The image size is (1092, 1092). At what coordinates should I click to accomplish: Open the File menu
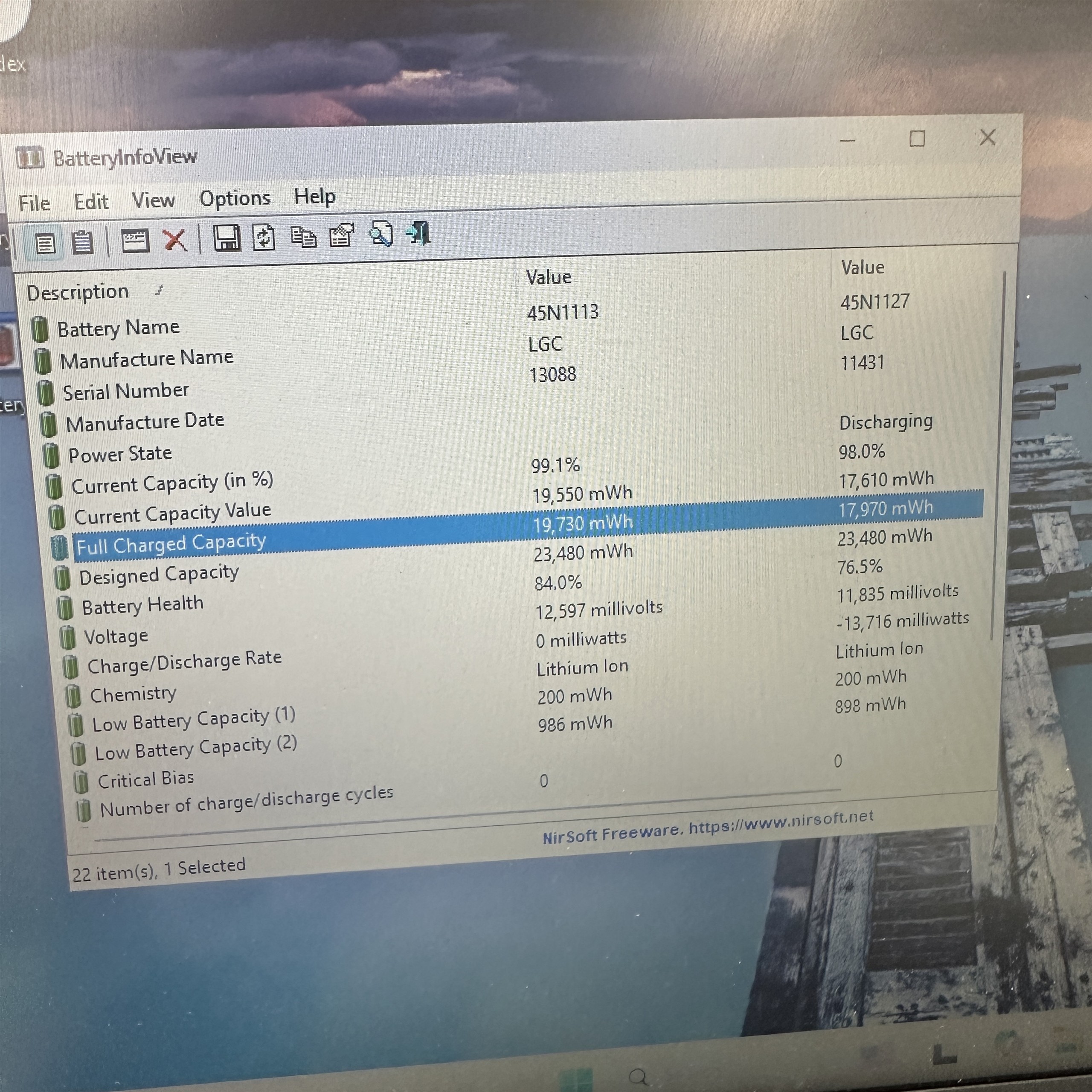[34, 203]
